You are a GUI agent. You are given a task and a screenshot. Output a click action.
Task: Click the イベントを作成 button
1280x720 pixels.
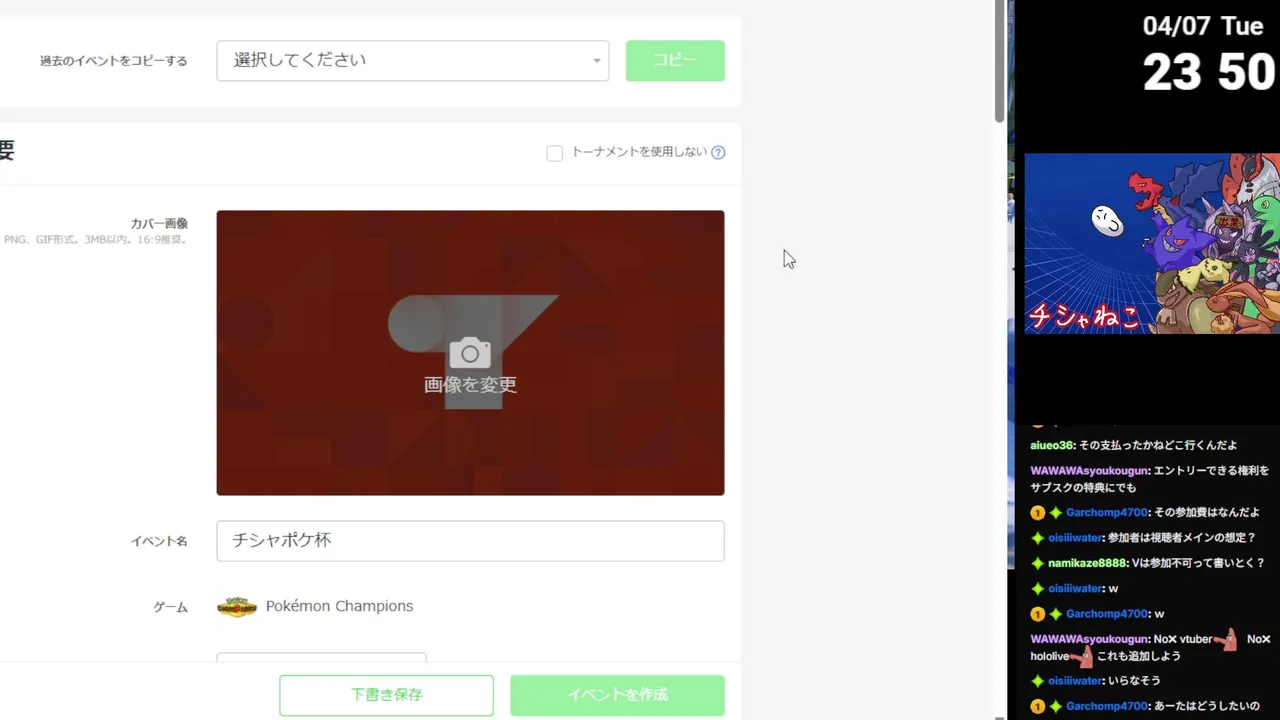click(617, 695)
